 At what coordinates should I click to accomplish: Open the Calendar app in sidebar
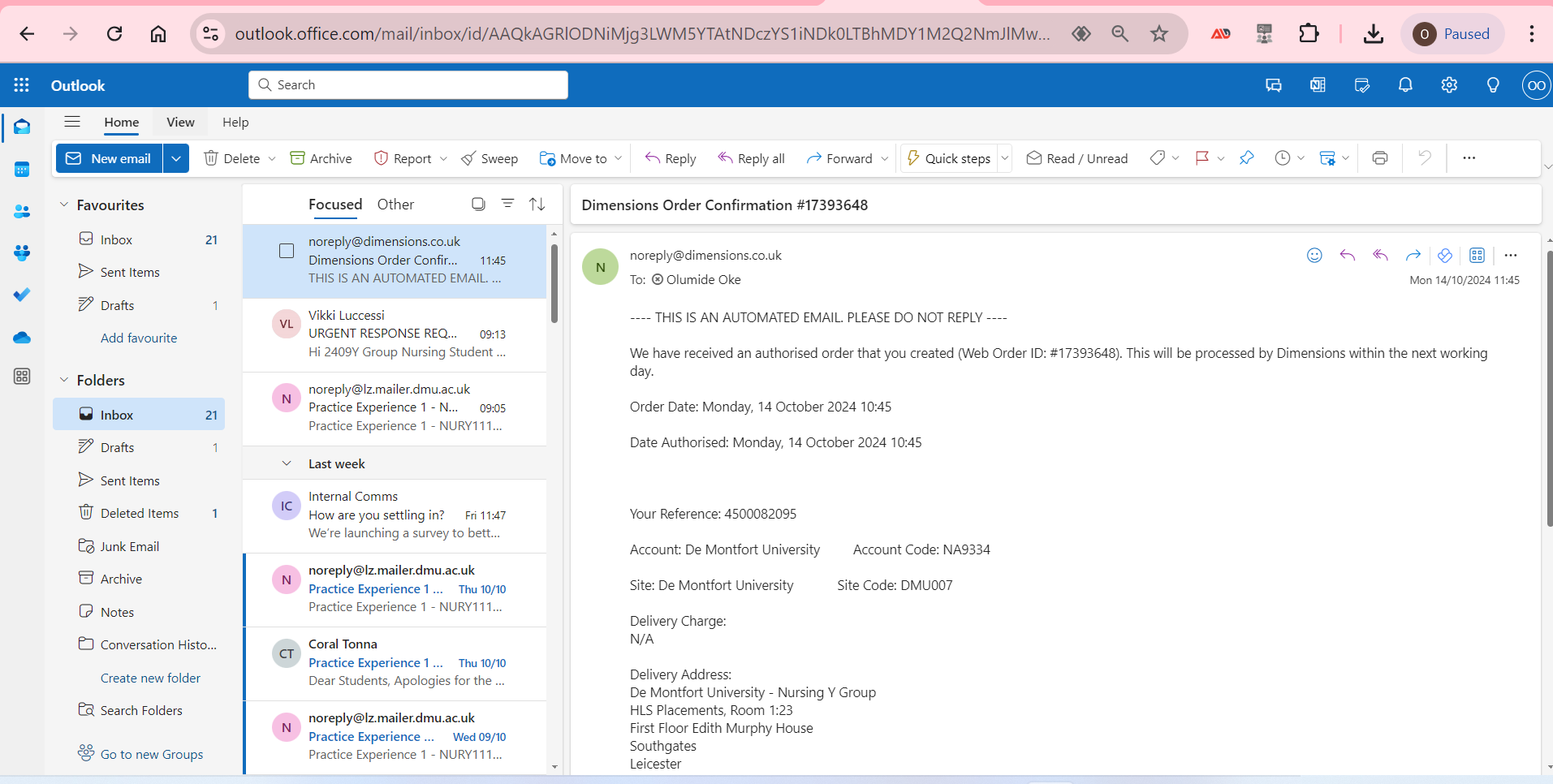22,170
